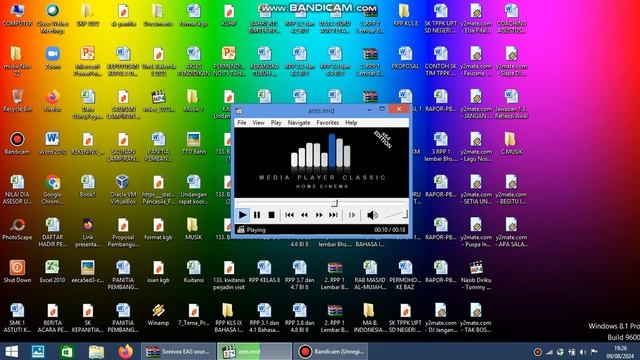Select the Excel 2010 desktop shortcut
Image resolution: width=640 pixels, height=360 pixels.
52,271
